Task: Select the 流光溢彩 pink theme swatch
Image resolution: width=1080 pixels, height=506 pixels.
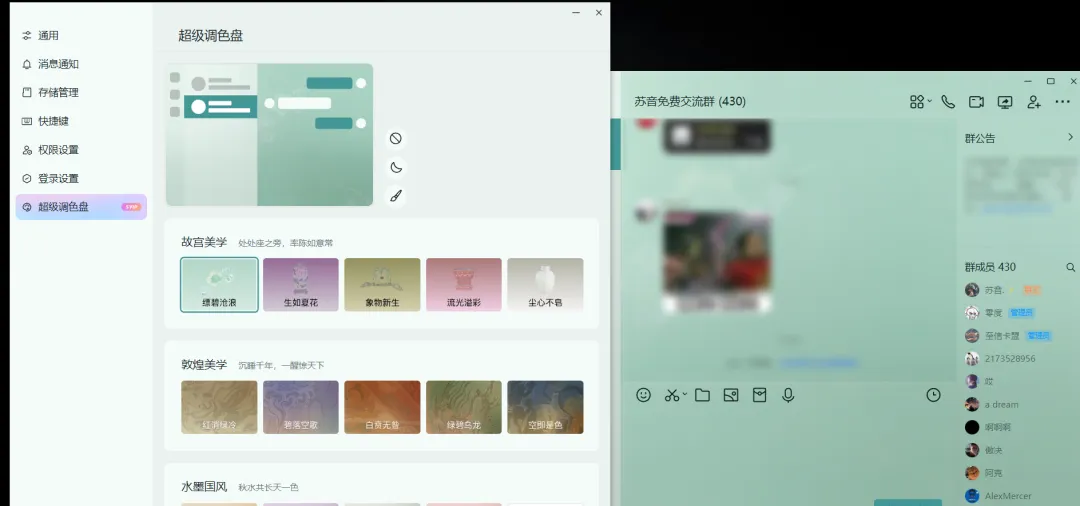Action: pos(464,285)
